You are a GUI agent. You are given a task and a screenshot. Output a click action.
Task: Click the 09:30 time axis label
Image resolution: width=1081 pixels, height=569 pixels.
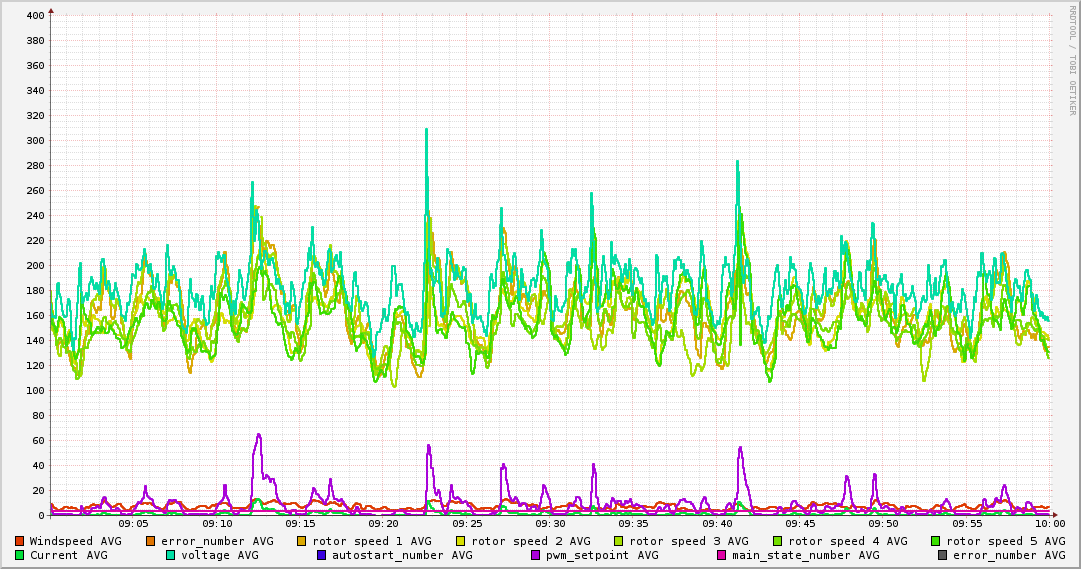pyautogui.click(x=550, y=524)
